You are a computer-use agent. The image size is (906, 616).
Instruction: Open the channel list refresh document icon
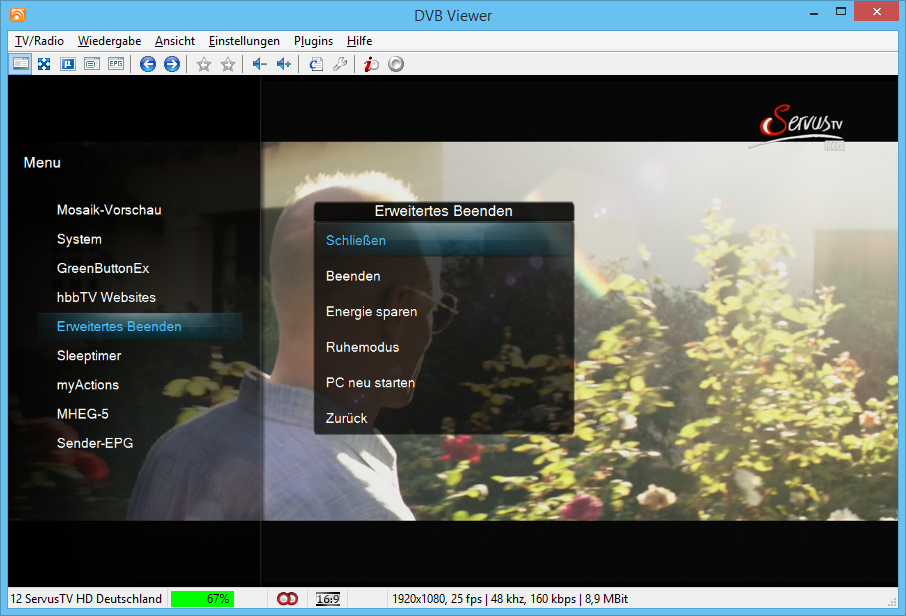coord(315,64)
